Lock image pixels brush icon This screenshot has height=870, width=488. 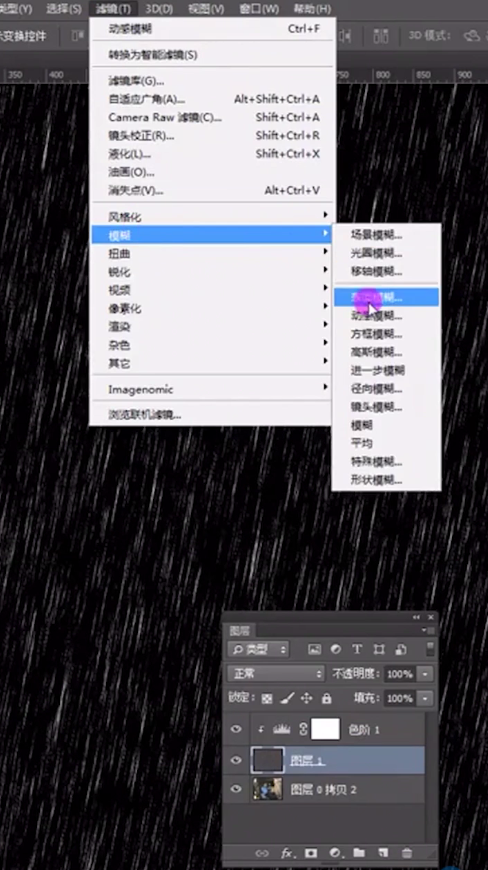point(287,698)
